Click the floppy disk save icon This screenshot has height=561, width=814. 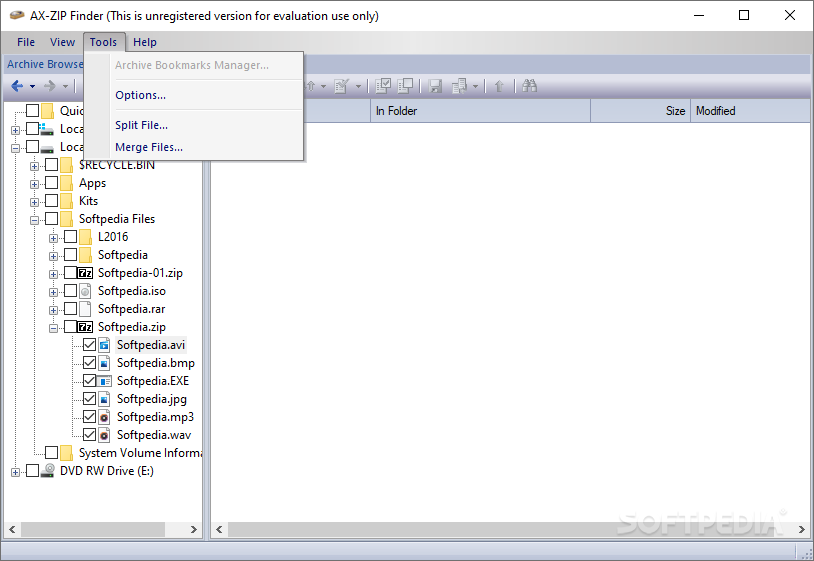435,86
